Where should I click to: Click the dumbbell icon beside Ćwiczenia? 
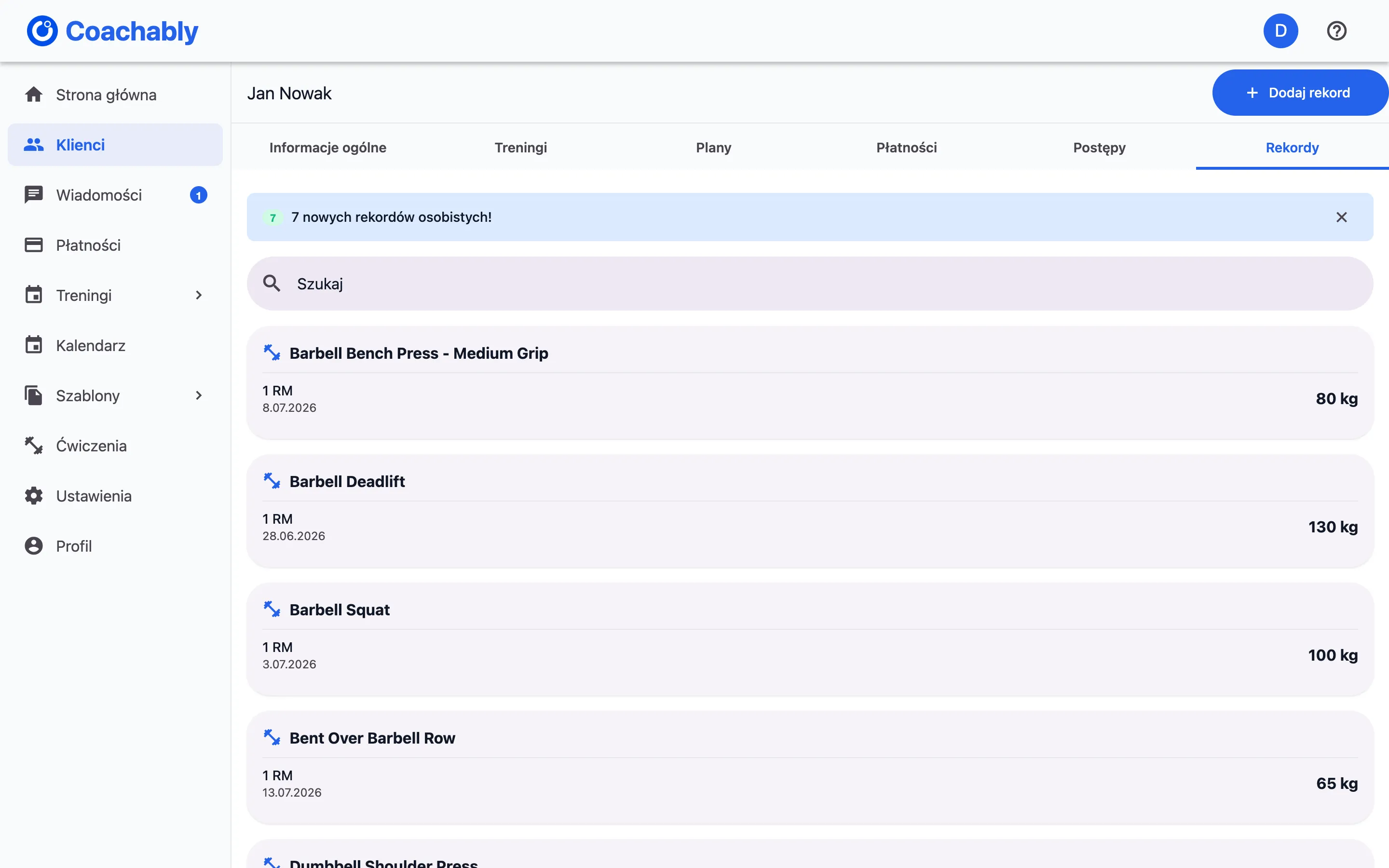click(34, 446)
